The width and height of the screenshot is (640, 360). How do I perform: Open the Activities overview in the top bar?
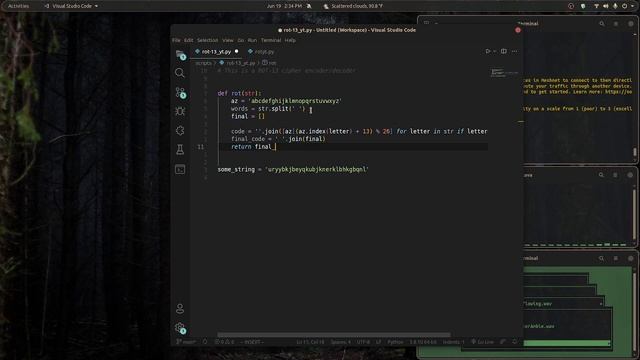(18, 6)
